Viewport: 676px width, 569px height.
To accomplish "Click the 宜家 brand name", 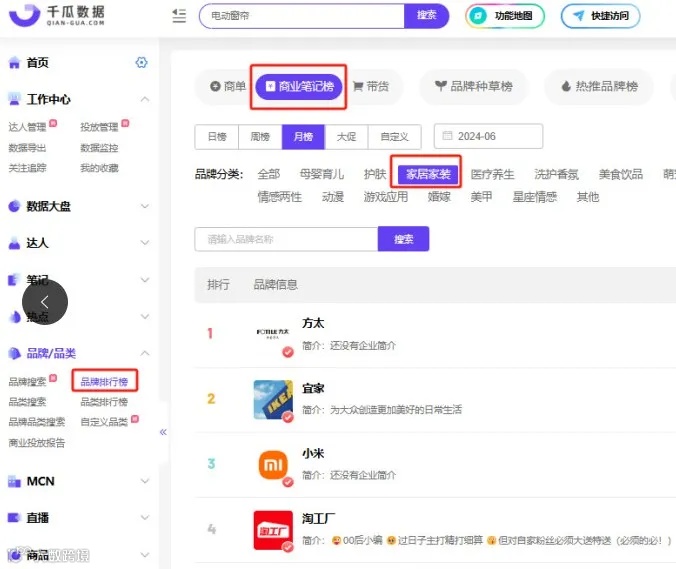I will [x=313, y=388].
